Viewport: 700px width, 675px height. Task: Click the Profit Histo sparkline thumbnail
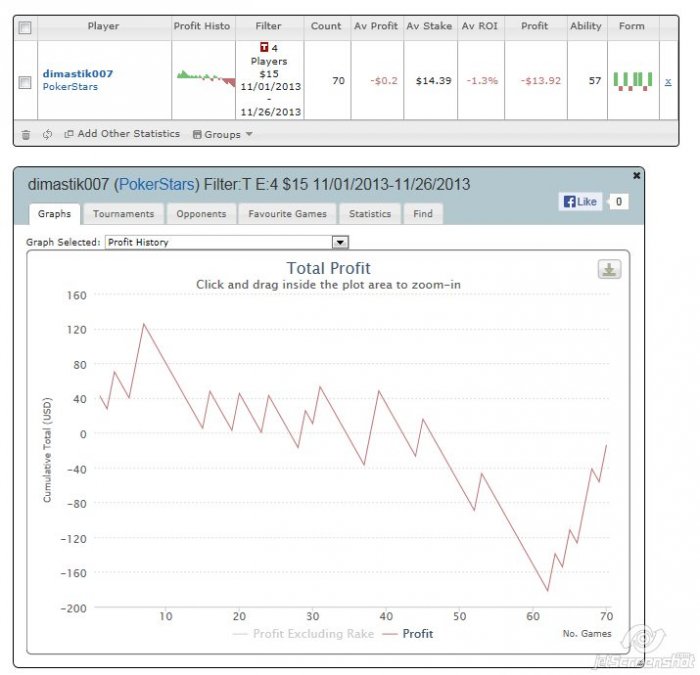206,79
